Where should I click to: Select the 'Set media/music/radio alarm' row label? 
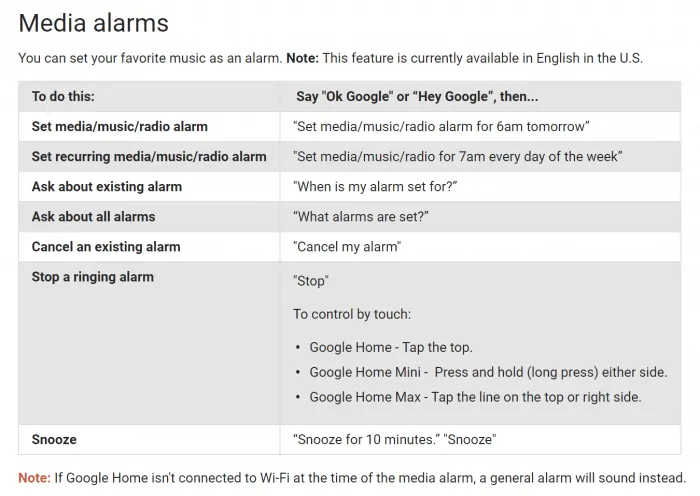(120, 126)
